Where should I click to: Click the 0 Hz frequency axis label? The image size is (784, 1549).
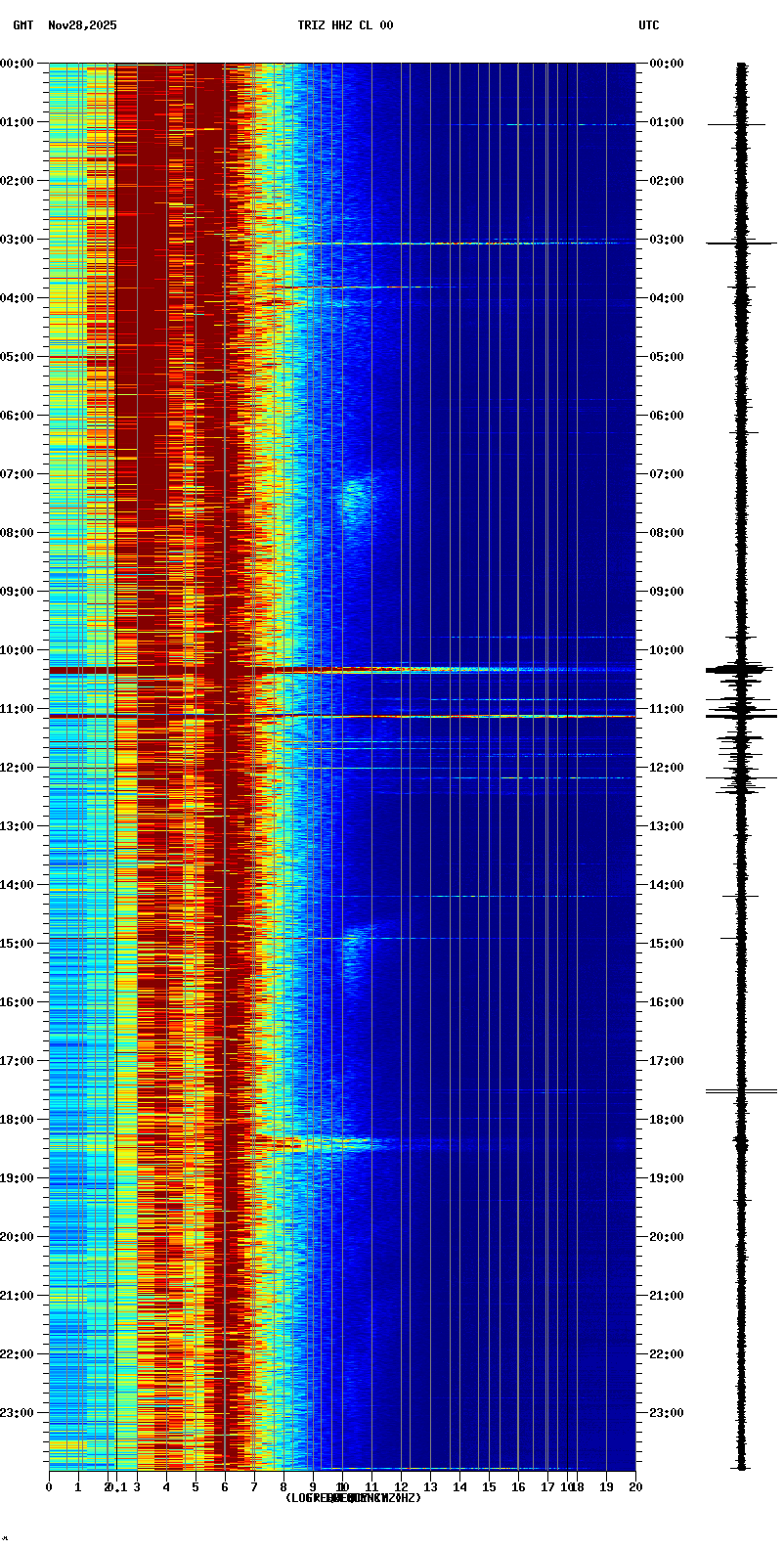point(49,1487)
